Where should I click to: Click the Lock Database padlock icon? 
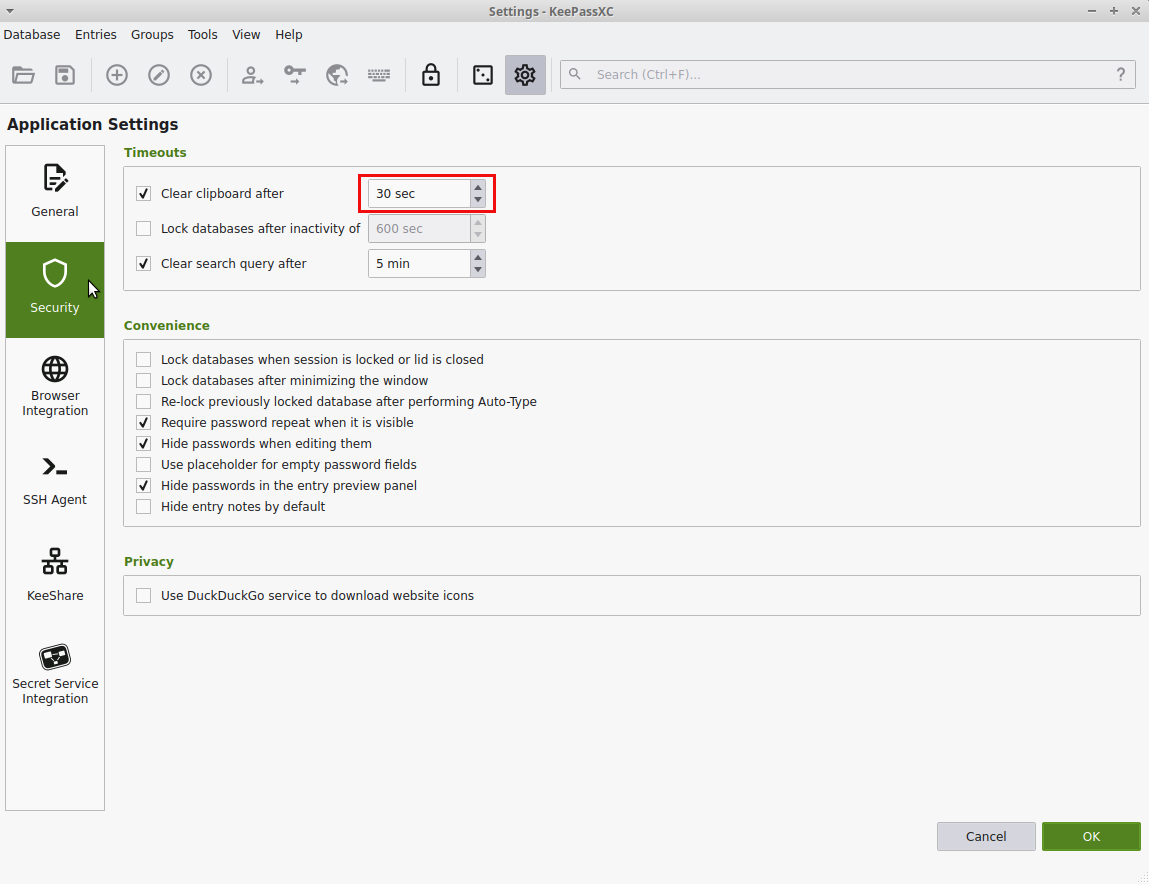(x=431, y=75)
